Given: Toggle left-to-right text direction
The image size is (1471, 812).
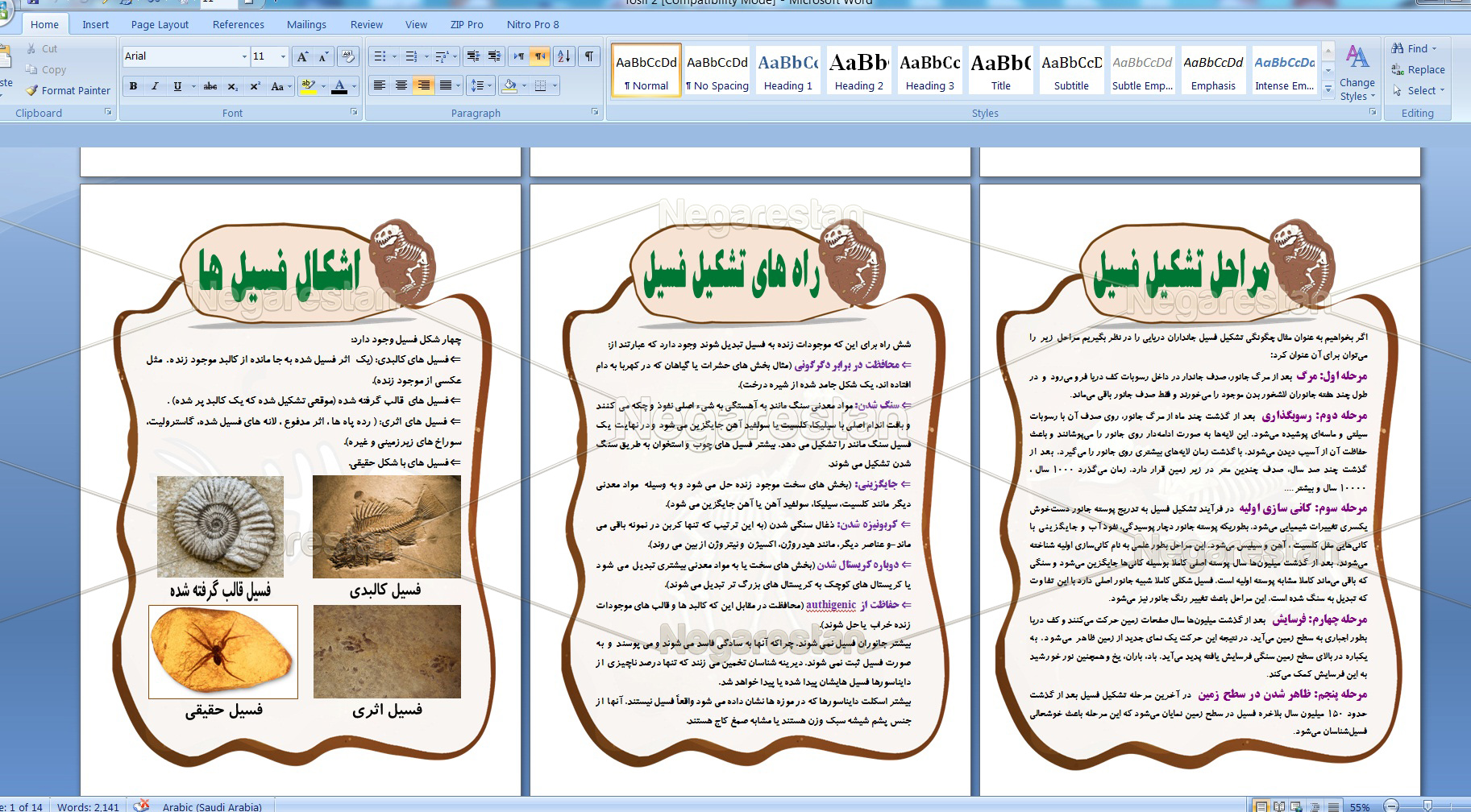Looking at the screenshot, I should (x=519, y=56).
